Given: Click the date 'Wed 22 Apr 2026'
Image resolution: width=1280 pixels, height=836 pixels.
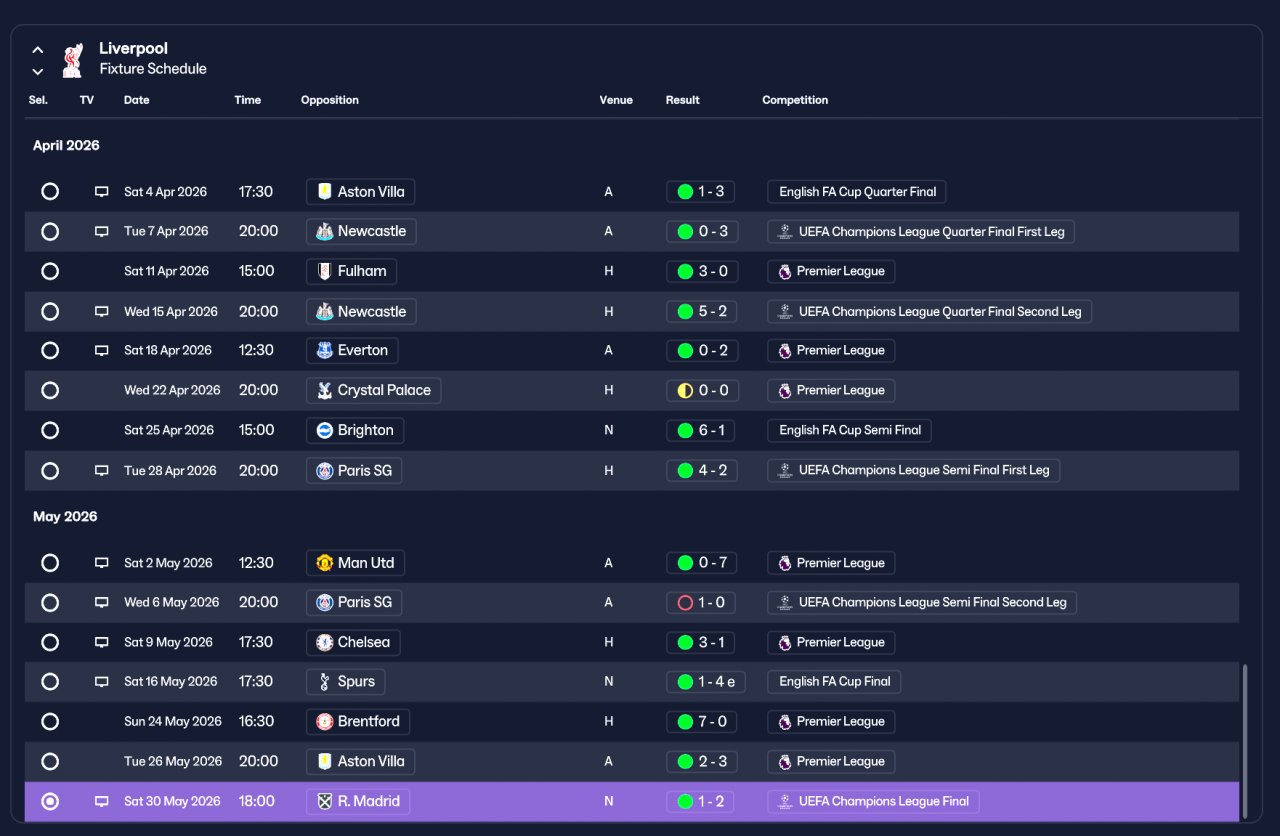Looking at the screenshot, I should point(172,390).
